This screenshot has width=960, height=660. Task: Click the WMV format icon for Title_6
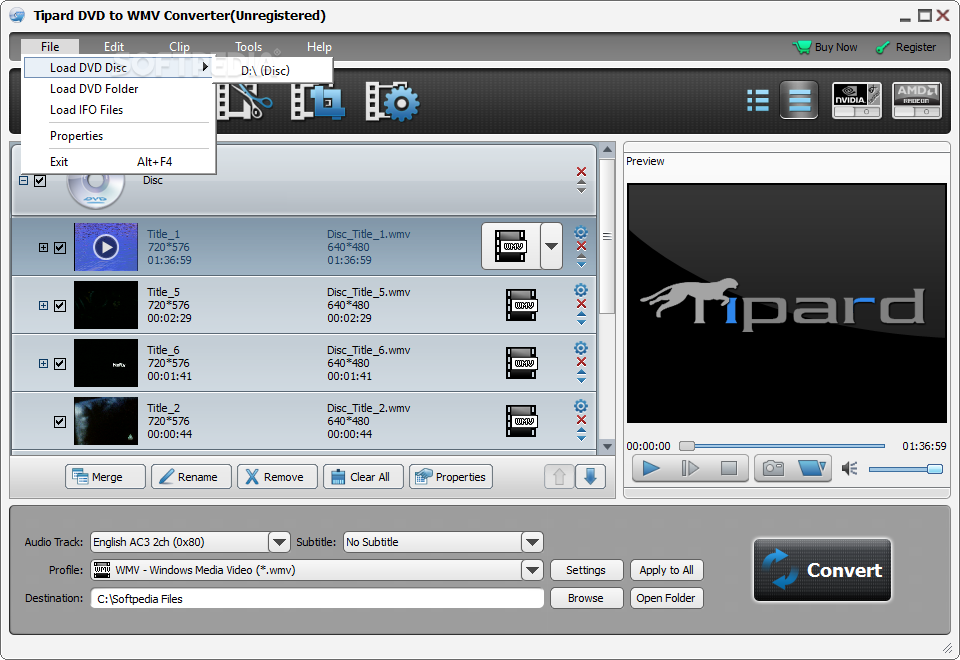pyautogui.click(x=522, y=363)
